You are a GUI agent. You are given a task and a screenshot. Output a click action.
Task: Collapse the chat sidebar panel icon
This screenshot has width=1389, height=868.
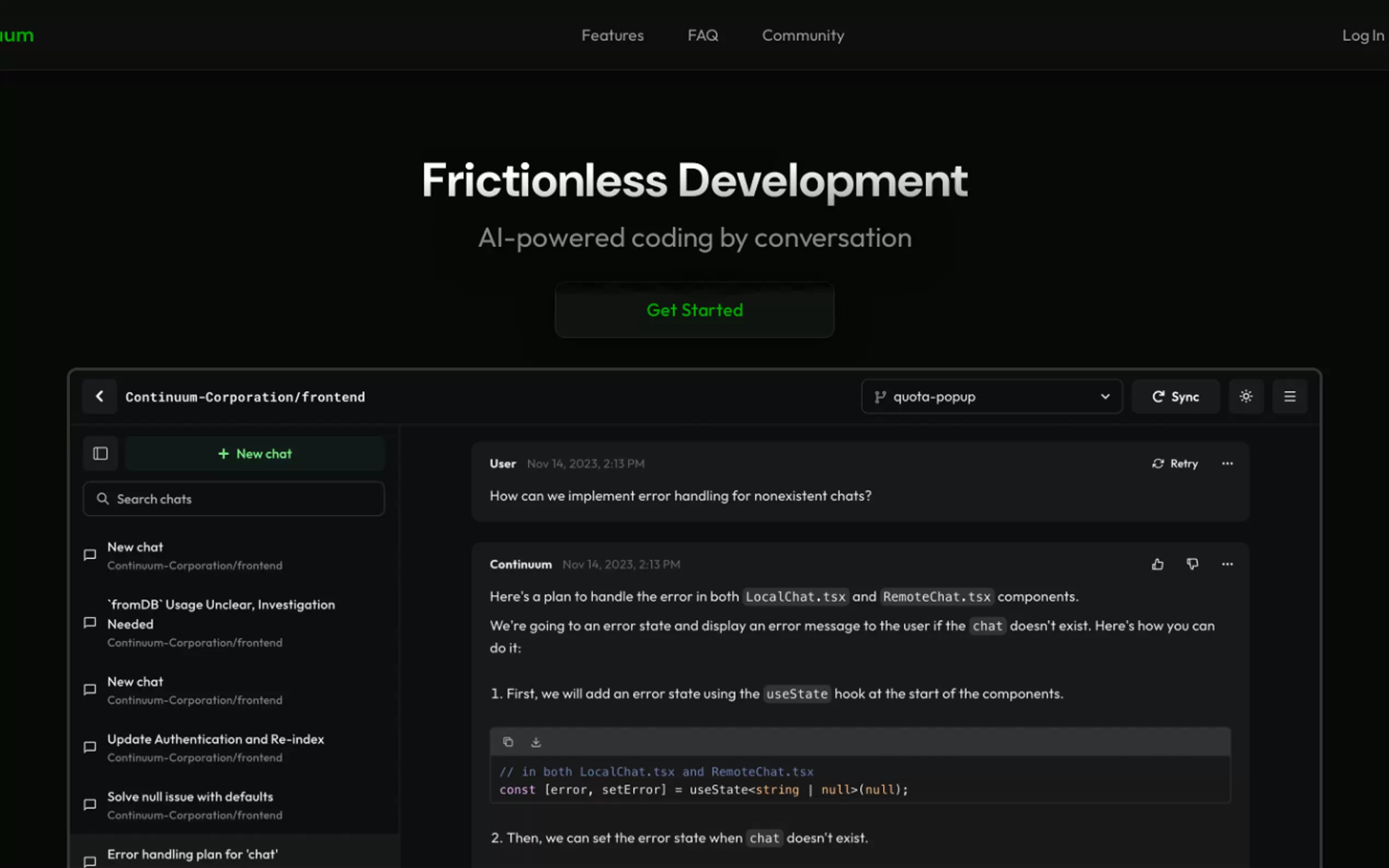coord(101,454)
